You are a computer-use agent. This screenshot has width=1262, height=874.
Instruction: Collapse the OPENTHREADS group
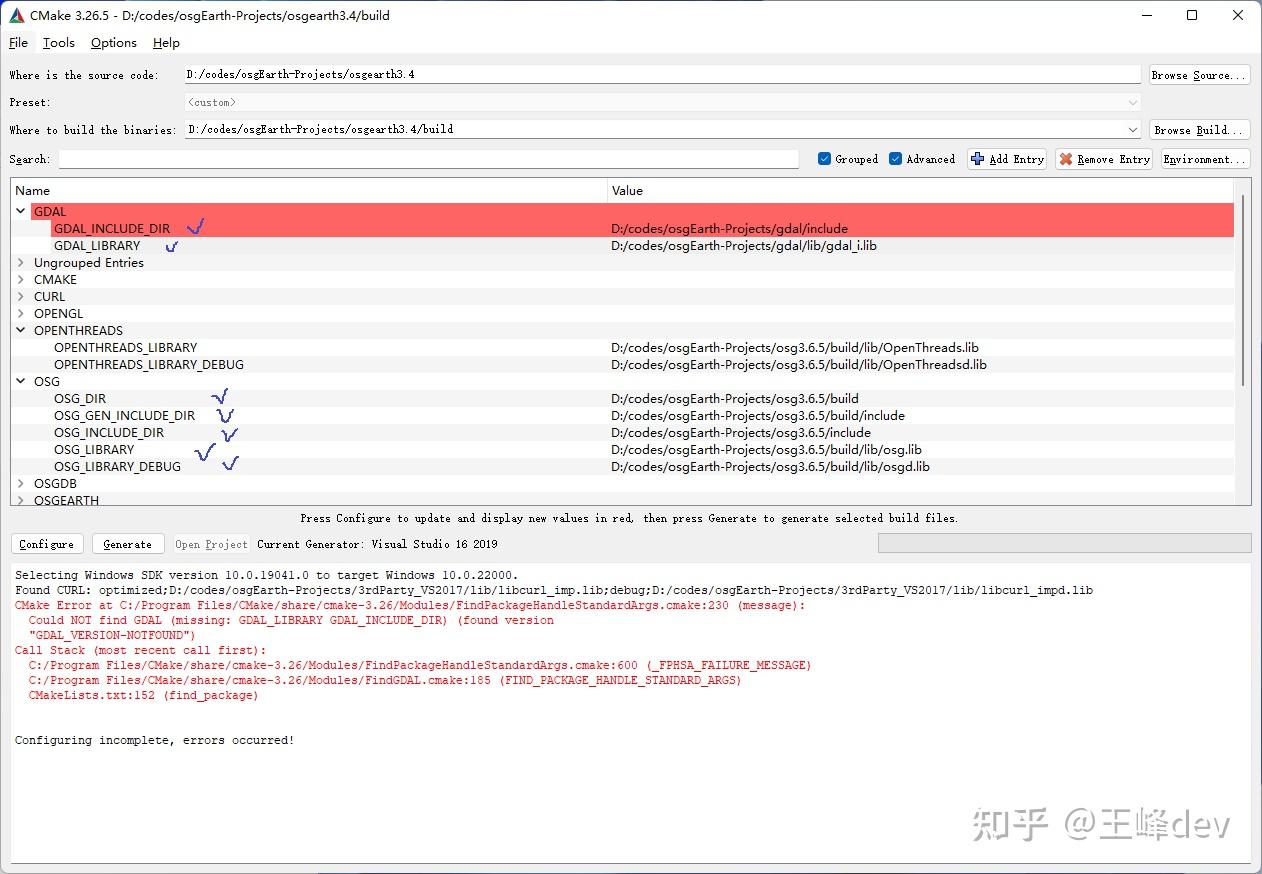point(21,330)
